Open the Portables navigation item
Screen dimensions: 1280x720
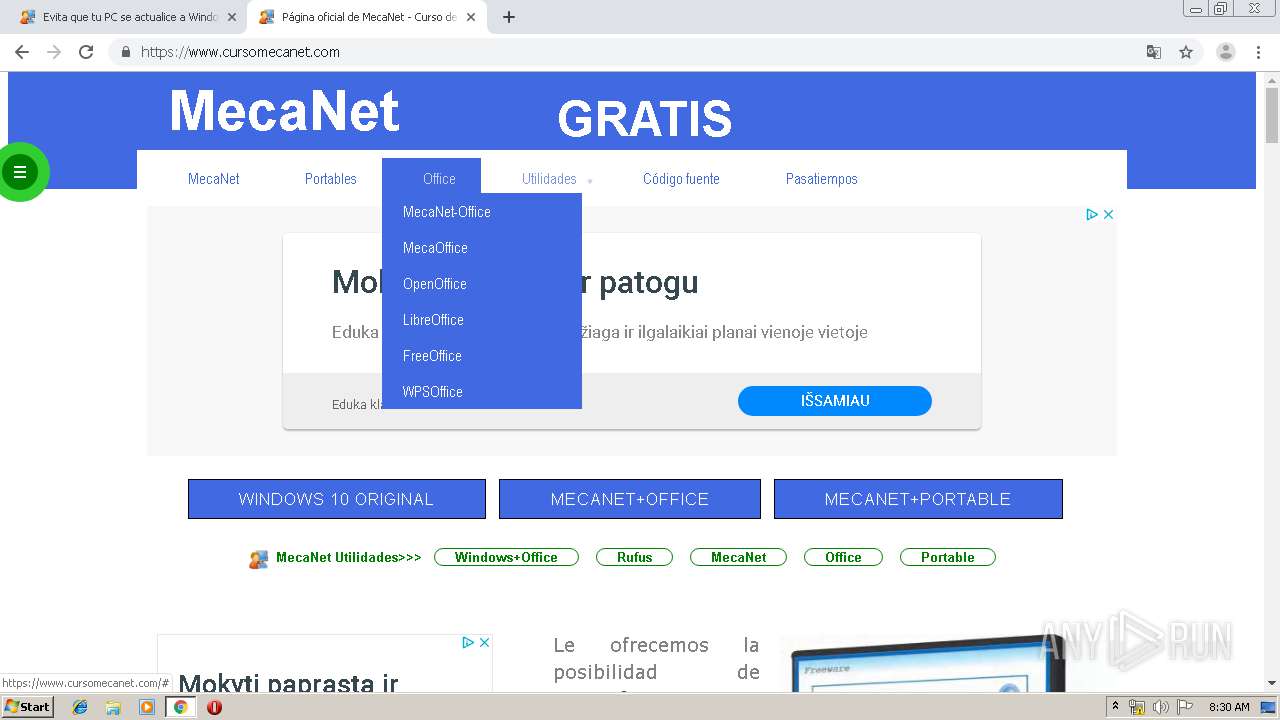[x=331, y=179]
